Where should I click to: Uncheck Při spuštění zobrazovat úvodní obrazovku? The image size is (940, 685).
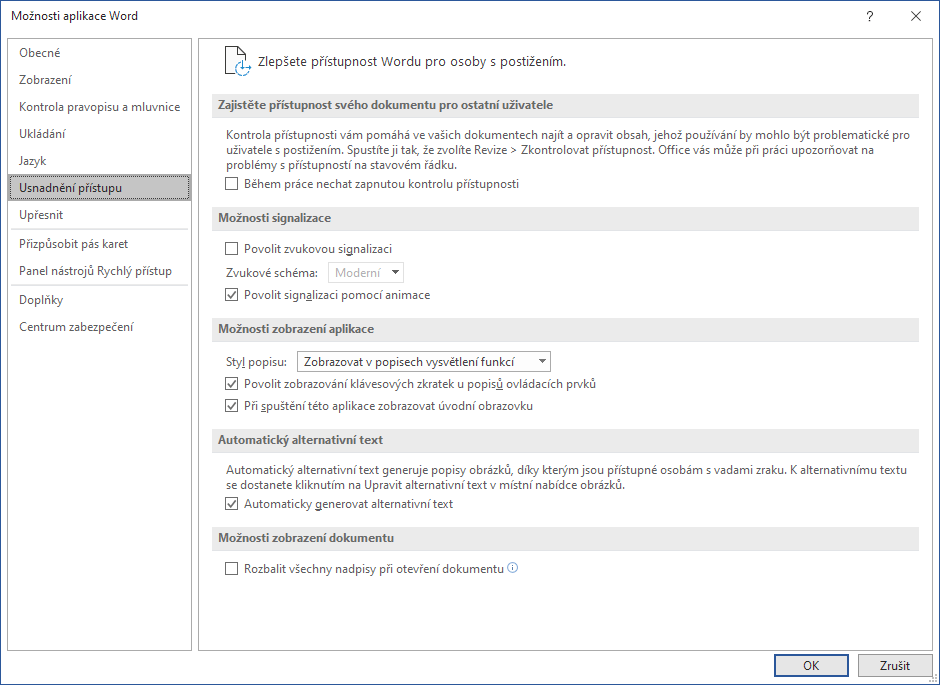232,406
